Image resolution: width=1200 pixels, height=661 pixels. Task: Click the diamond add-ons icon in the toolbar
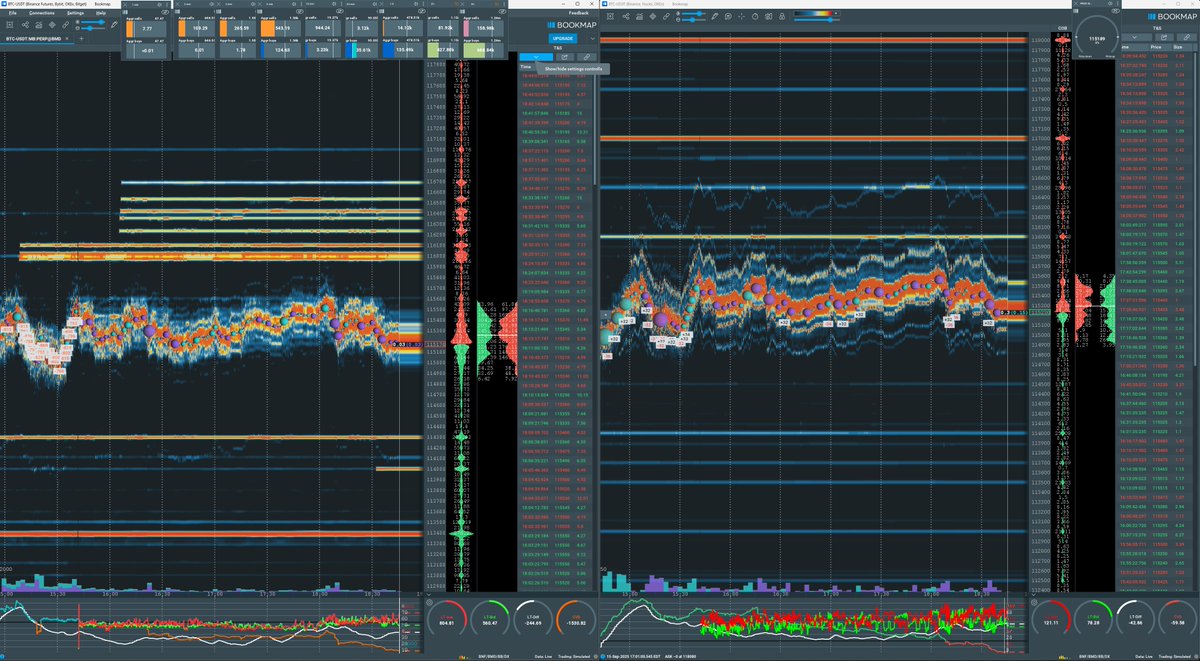pyautogui.click(x=652, y=16)
